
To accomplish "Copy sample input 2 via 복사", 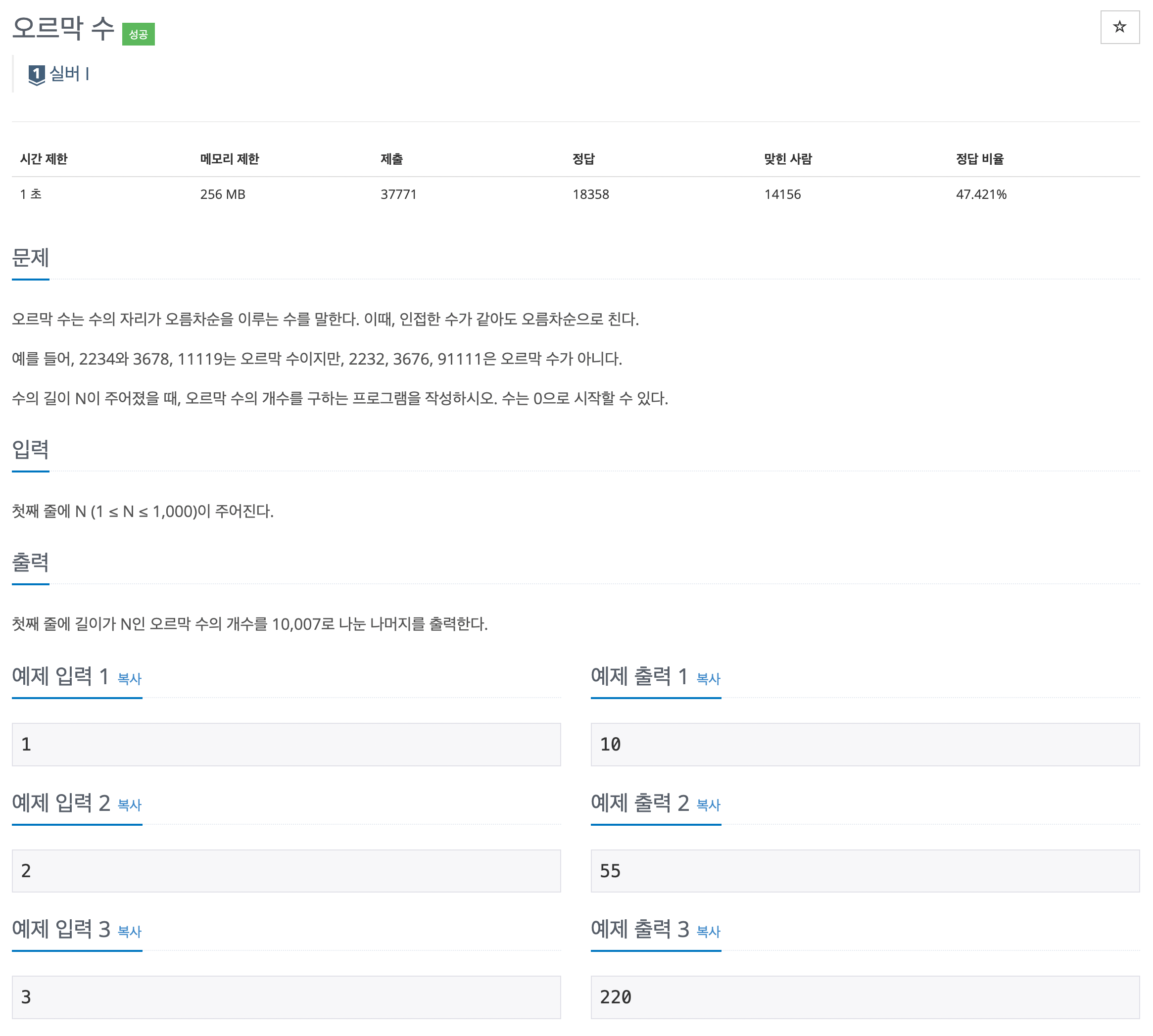I will click(x=129, y=805).
